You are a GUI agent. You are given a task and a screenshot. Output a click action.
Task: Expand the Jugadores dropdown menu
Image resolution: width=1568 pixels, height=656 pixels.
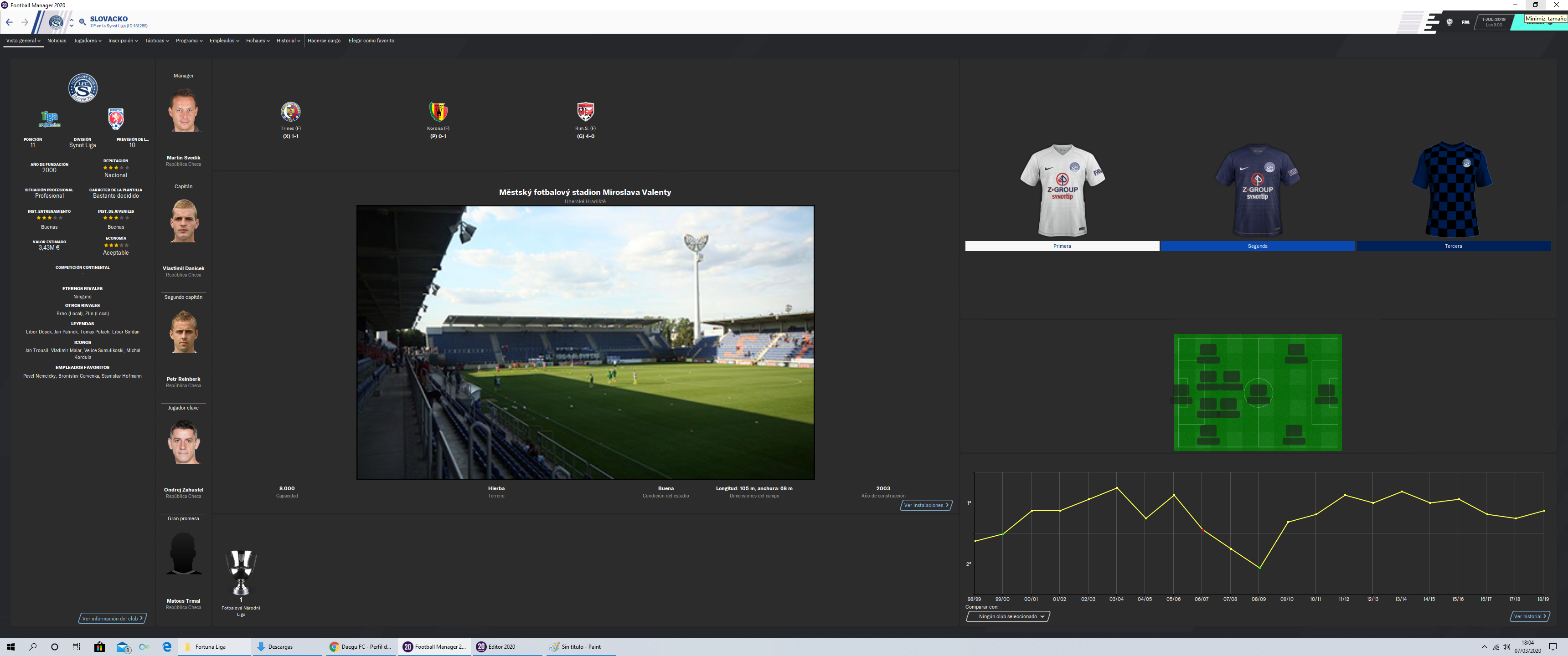(88, 41)
